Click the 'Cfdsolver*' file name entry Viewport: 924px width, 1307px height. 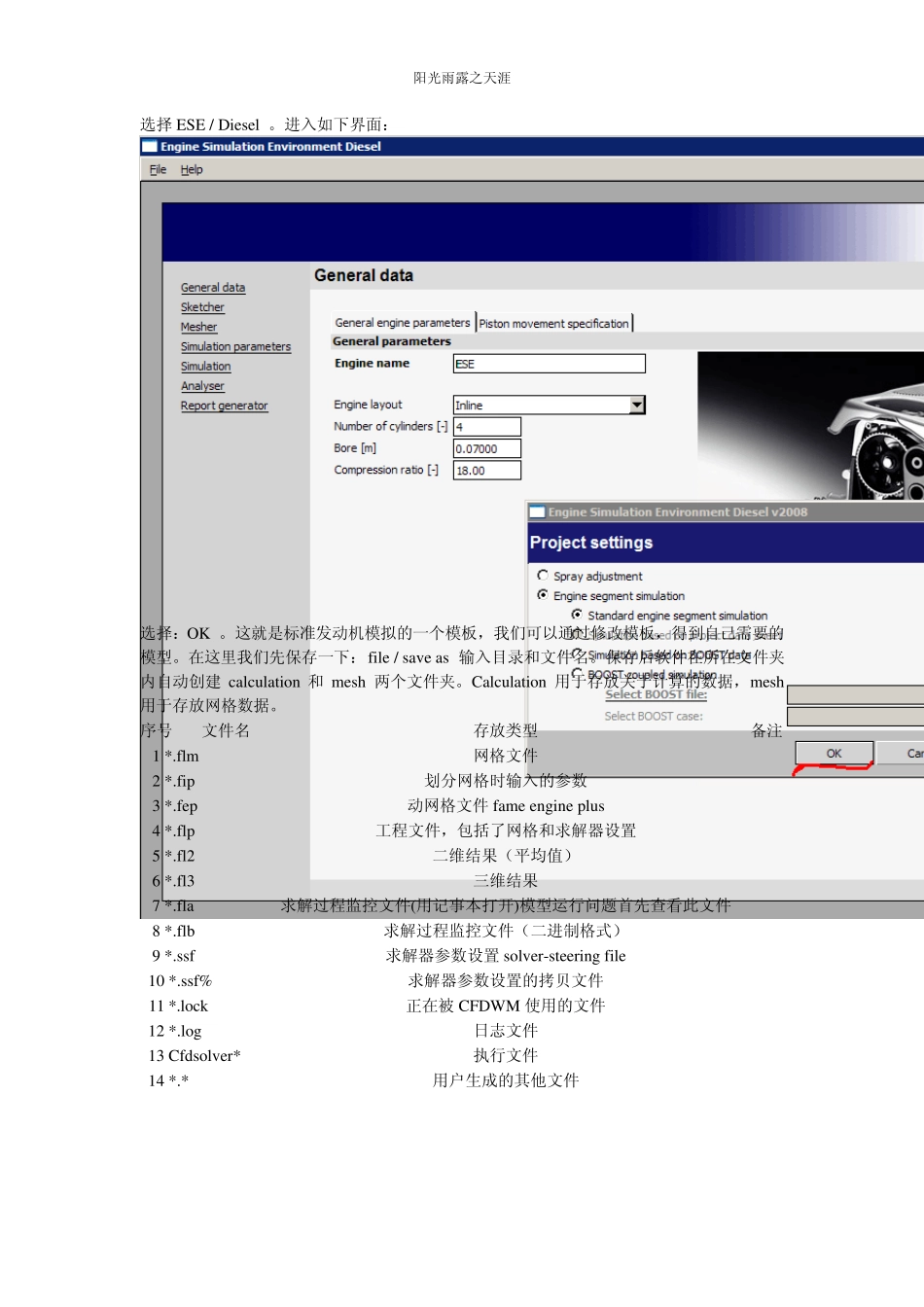click(x=204, y=1055)
